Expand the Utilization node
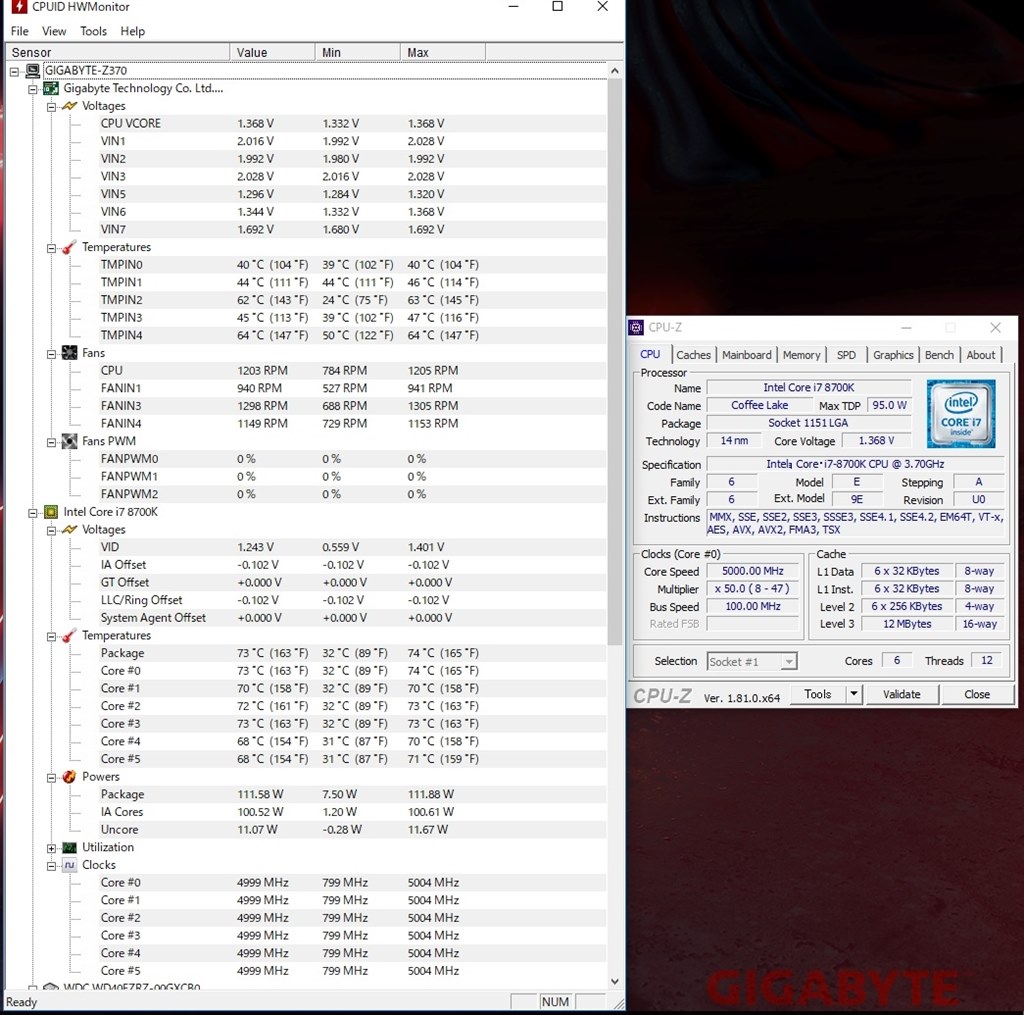 (51, 848)
